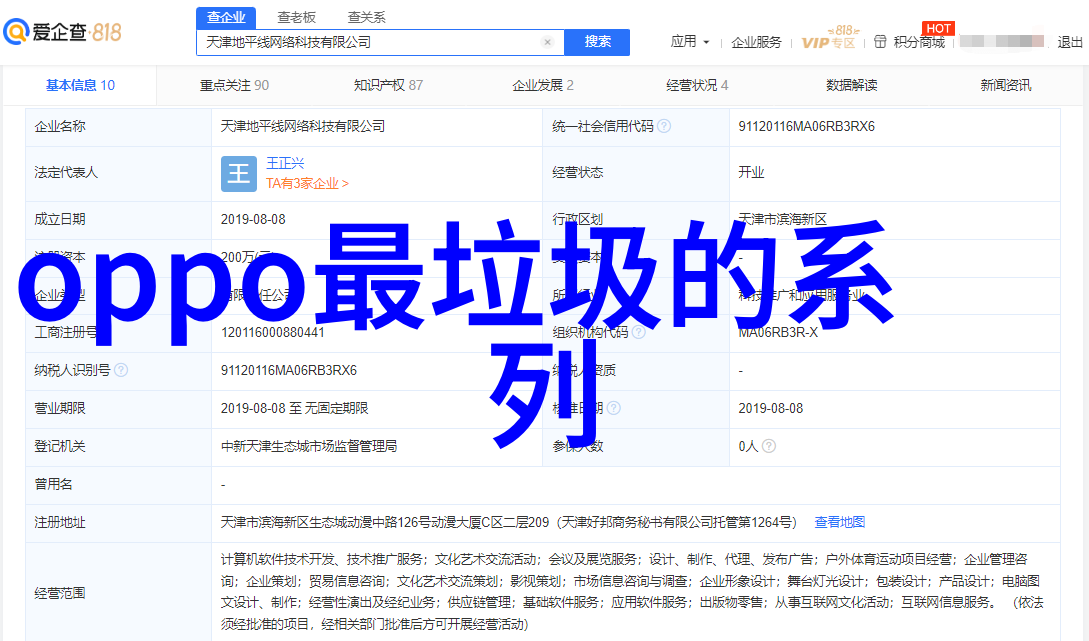Viewport: 1089px width, 641px height.
Task: Click the 查看地图 map link
Action: (x=840, y=522)
